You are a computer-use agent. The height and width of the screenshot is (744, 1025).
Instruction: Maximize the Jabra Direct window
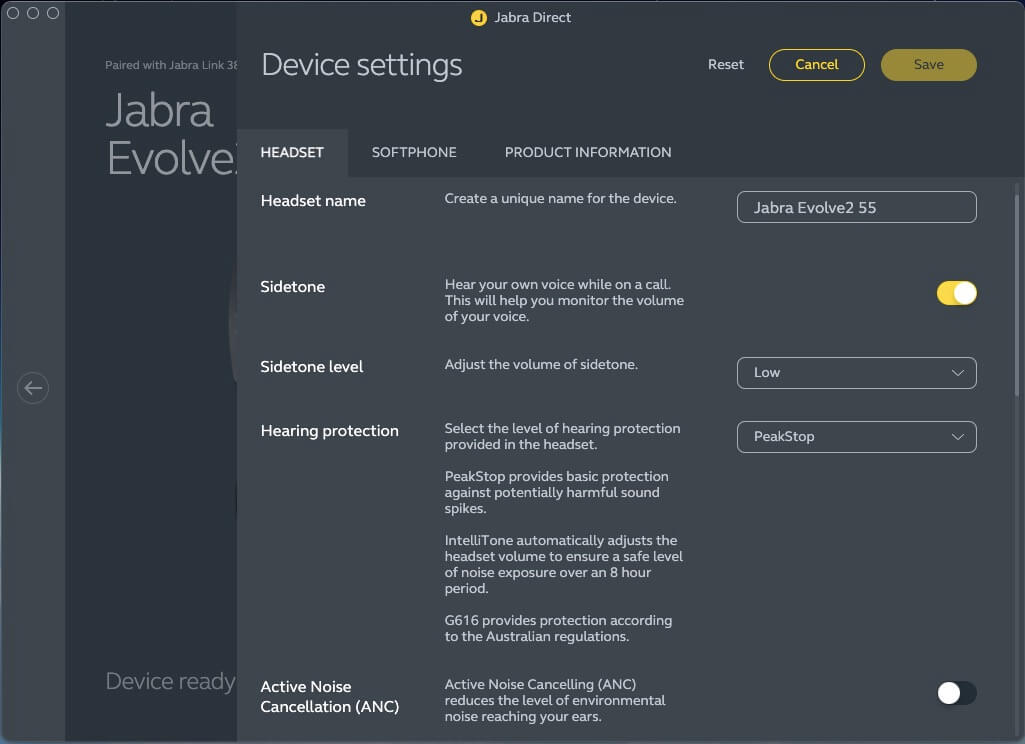pos(53,13)
